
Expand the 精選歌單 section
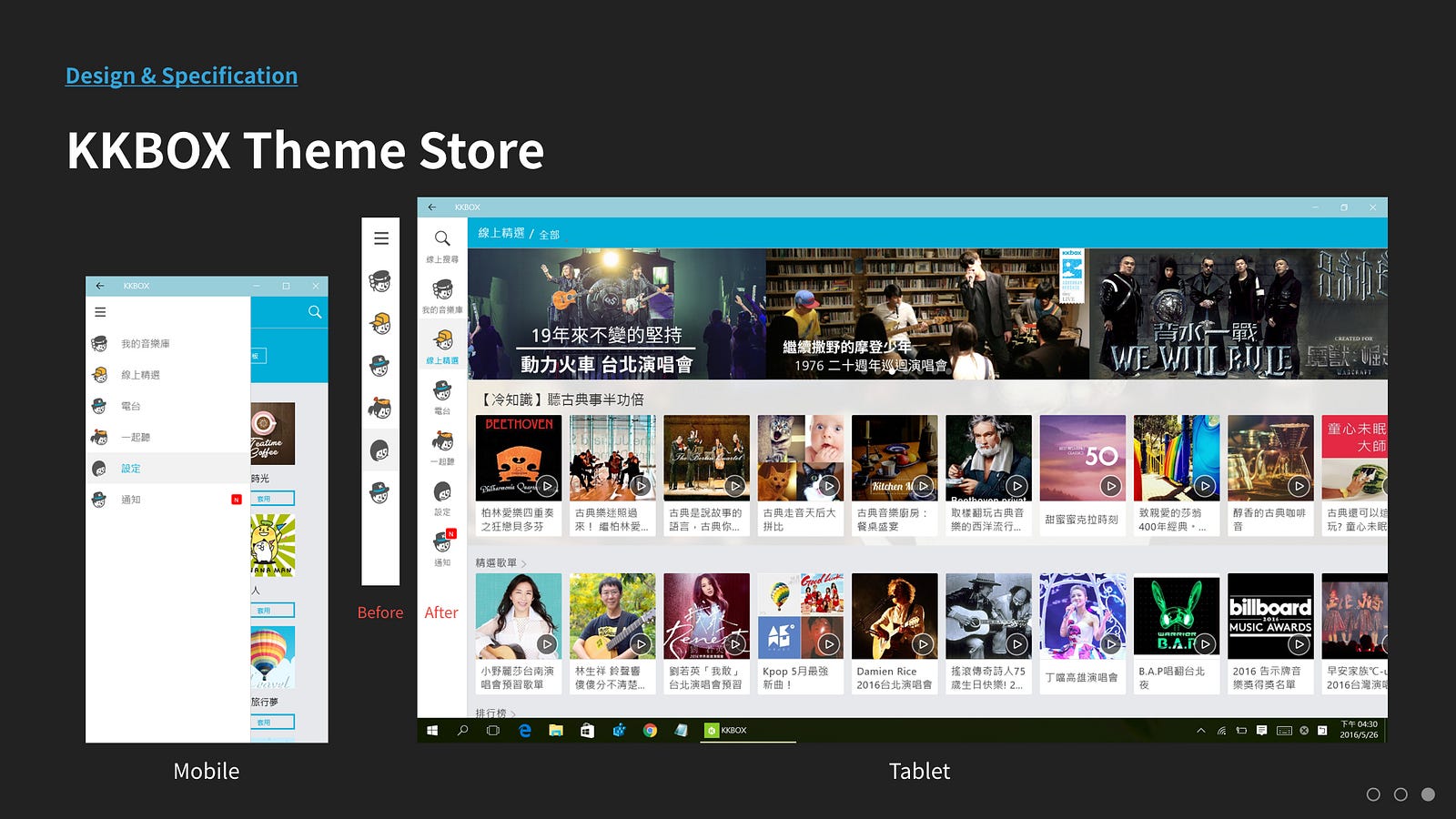click(x=500, y=563)
